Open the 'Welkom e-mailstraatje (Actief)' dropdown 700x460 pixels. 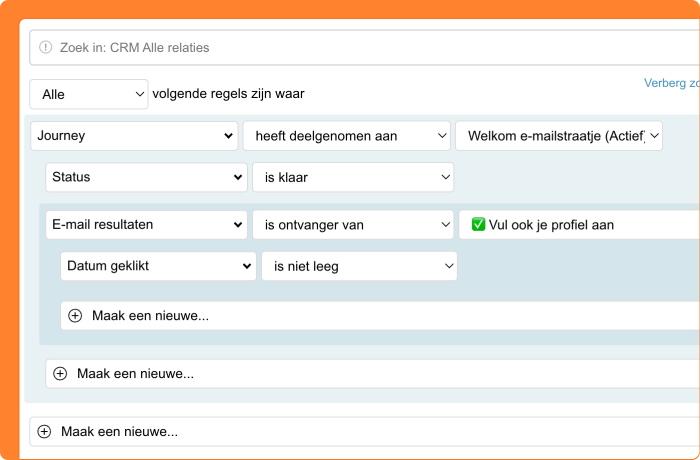(x=559, y=136)
